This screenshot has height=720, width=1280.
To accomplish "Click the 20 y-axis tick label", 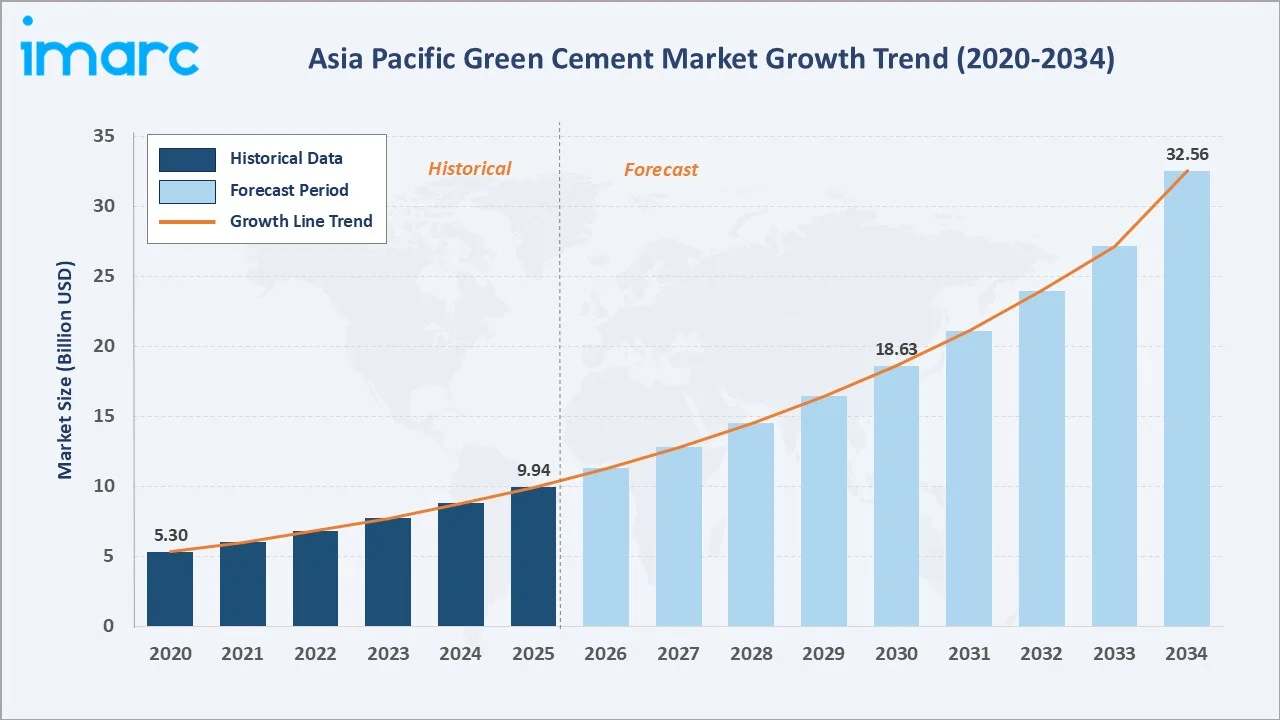I will (104, 346).
